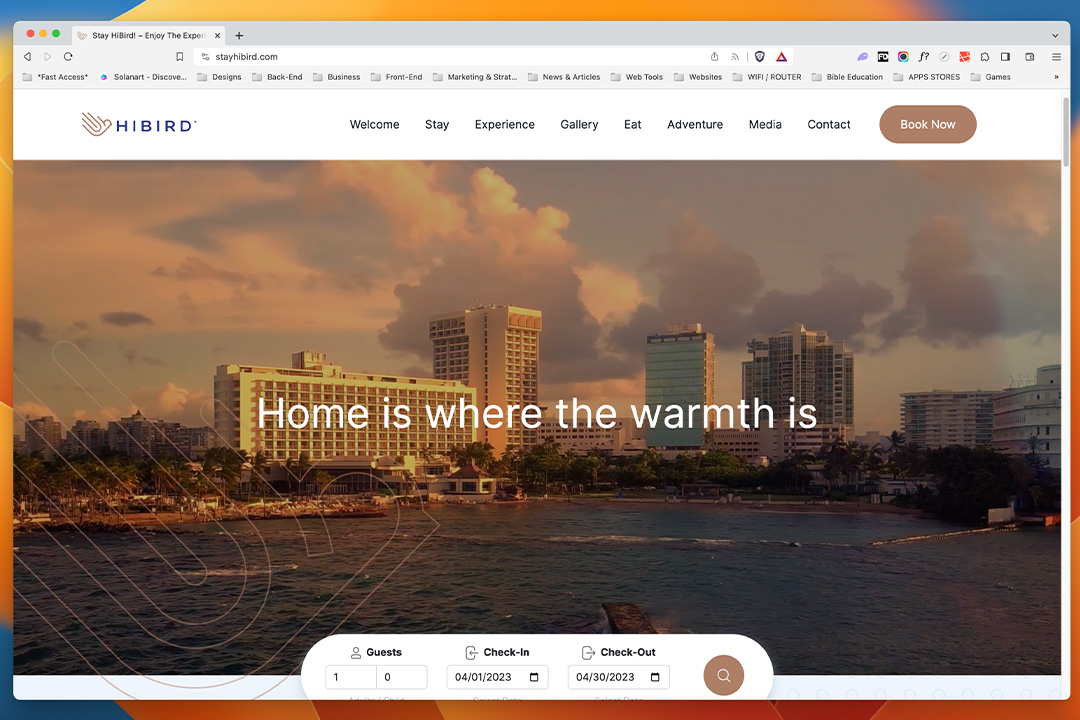Click the RSS feed icon in the toolbar
1080x720 pixels.
[x=734, y=57]
